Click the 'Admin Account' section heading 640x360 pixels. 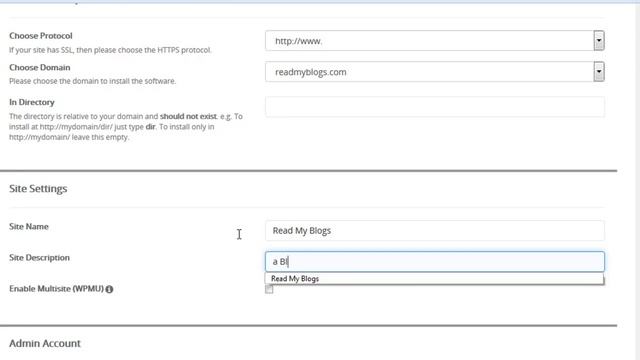45,343
